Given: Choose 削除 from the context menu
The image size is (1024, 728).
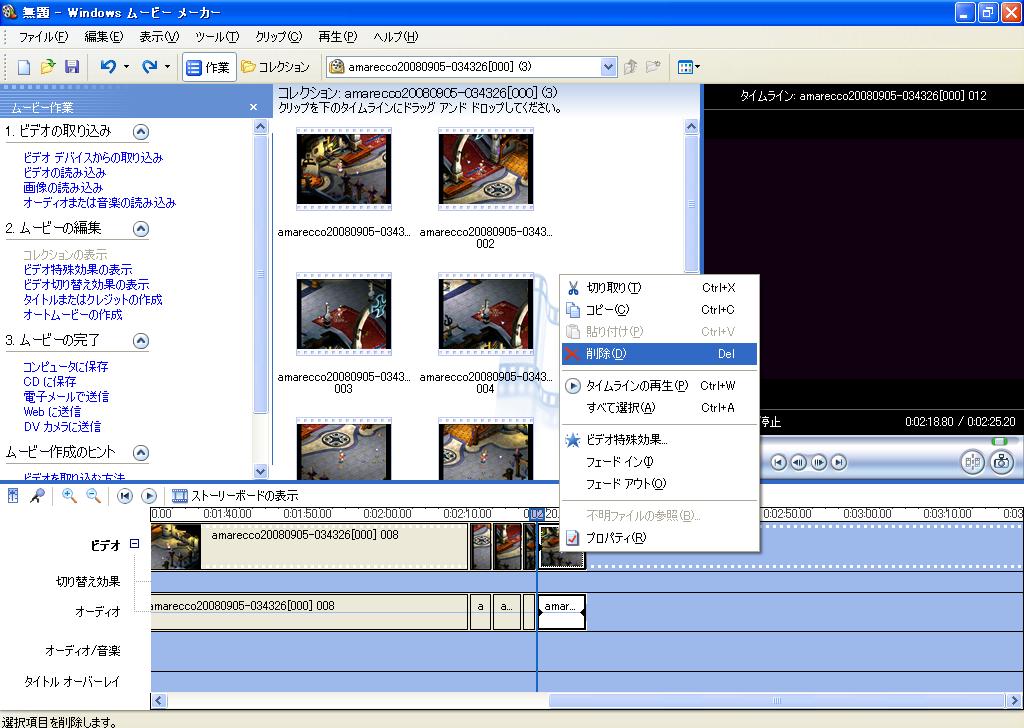Looking at the screenshot, I should tap(660, 354).
